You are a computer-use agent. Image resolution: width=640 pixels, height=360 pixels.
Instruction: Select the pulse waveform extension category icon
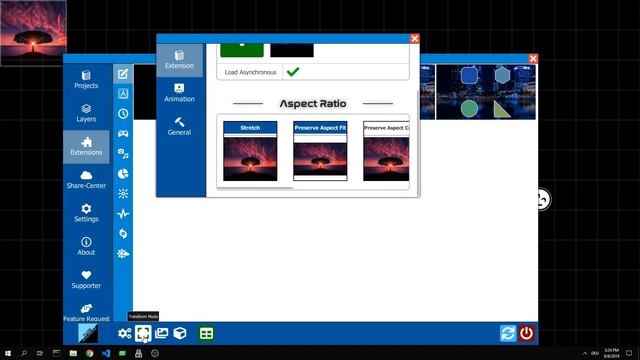coord(123,213)
